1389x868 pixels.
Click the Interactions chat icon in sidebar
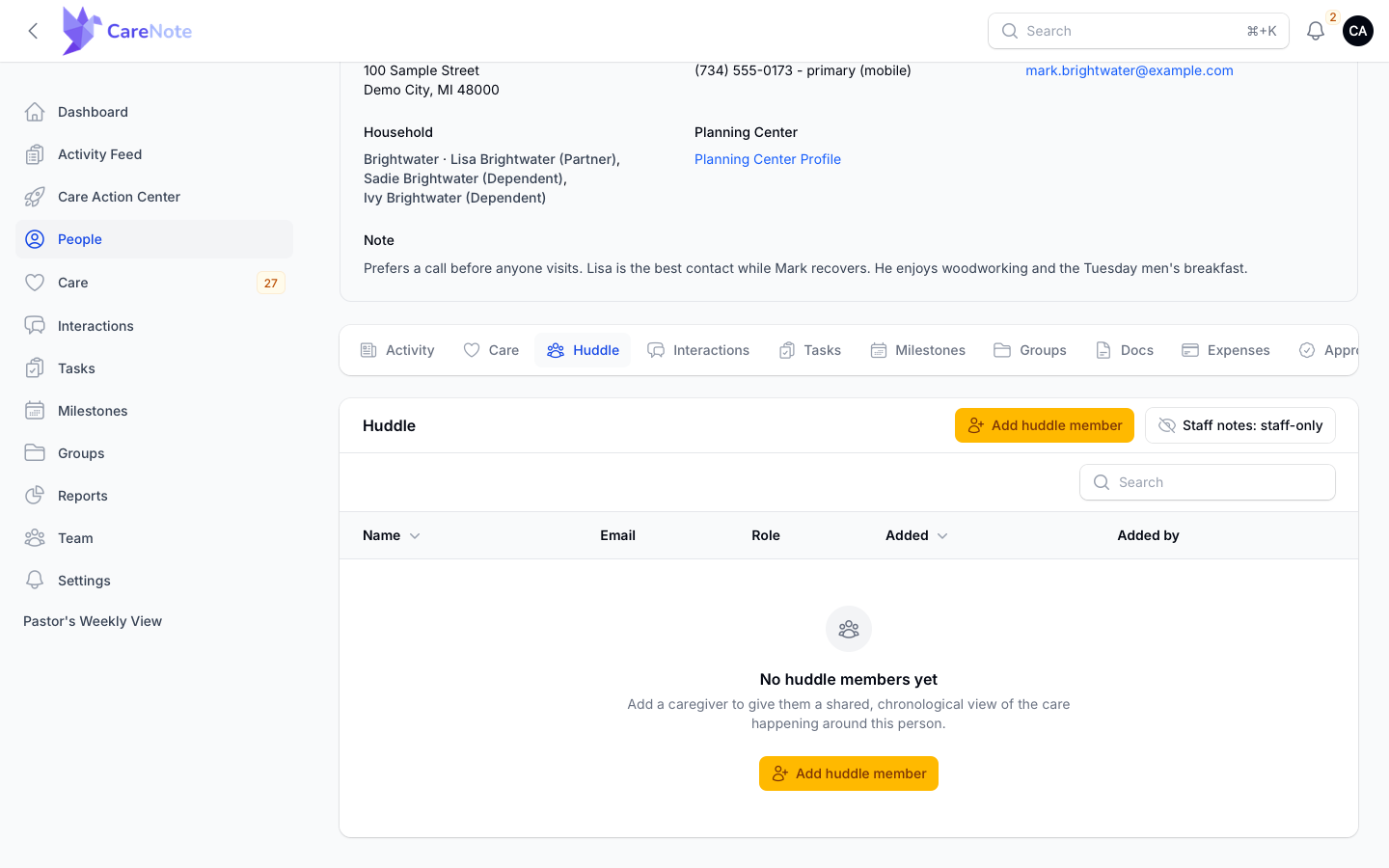click(x=35, y=326)
